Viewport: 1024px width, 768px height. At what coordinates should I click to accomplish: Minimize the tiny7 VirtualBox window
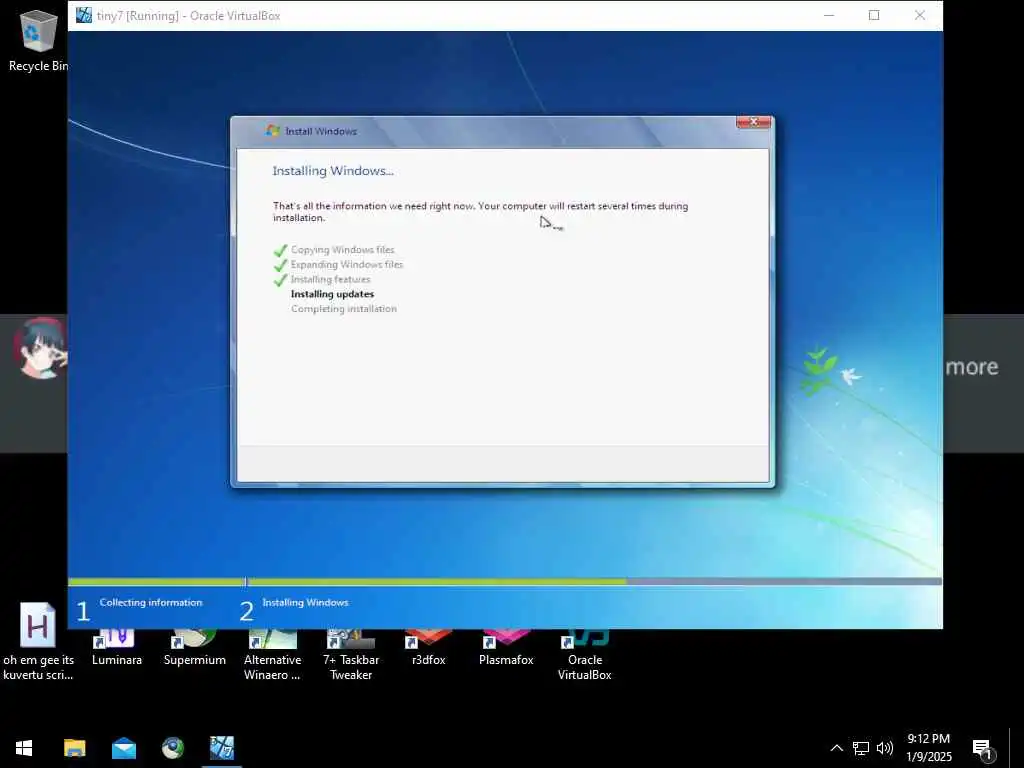[829, 15]
